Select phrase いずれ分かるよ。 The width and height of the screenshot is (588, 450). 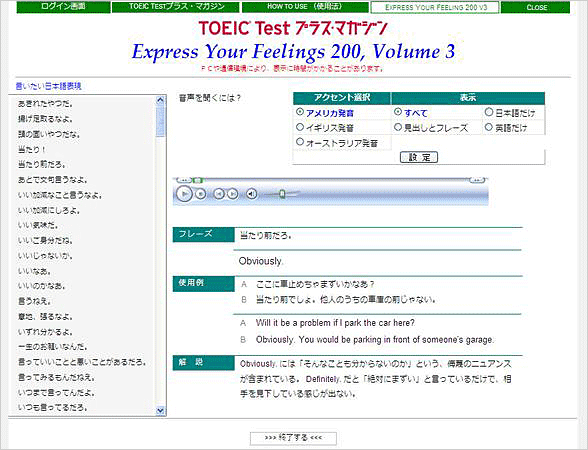pyautogui.click(x=45, y=332)
